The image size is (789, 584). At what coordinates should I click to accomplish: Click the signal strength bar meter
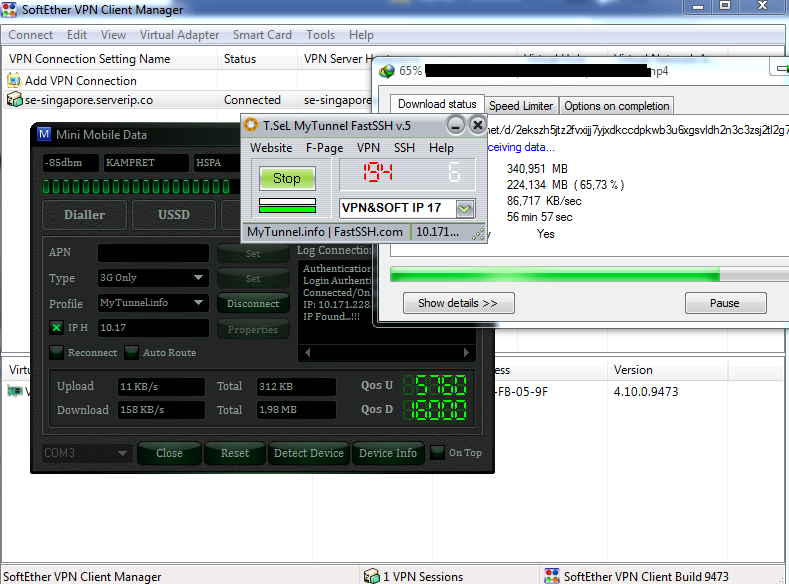tap(136, 187)
